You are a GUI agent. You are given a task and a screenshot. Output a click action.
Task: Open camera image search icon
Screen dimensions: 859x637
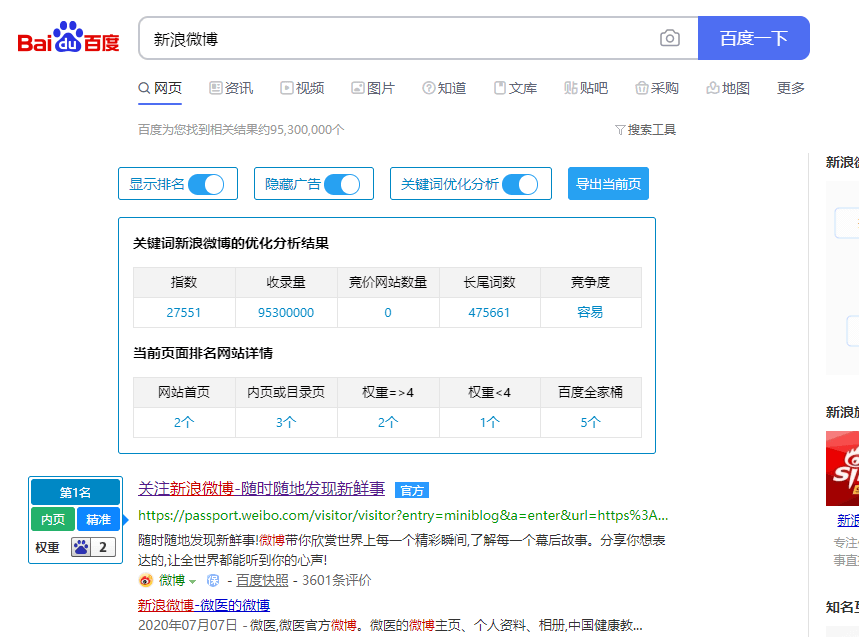669,38
